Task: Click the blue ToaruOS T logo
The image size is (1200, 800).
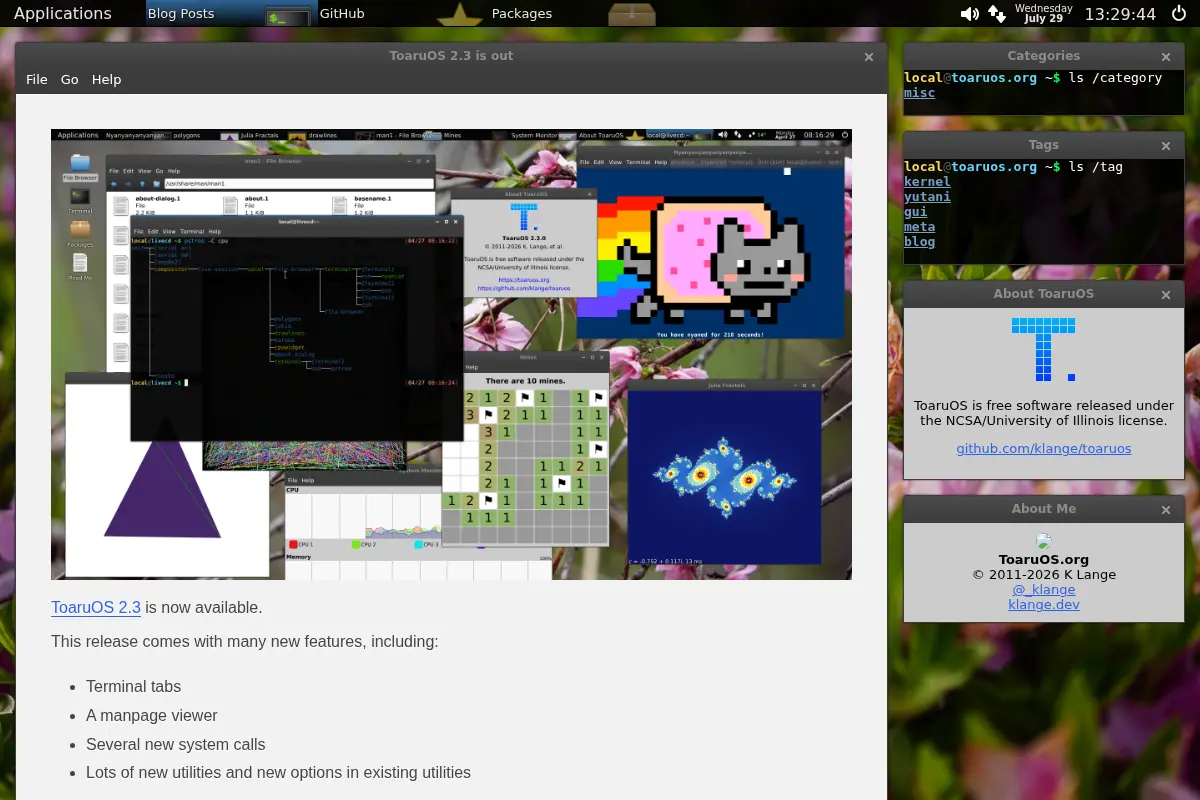Action: [1043, 349]
